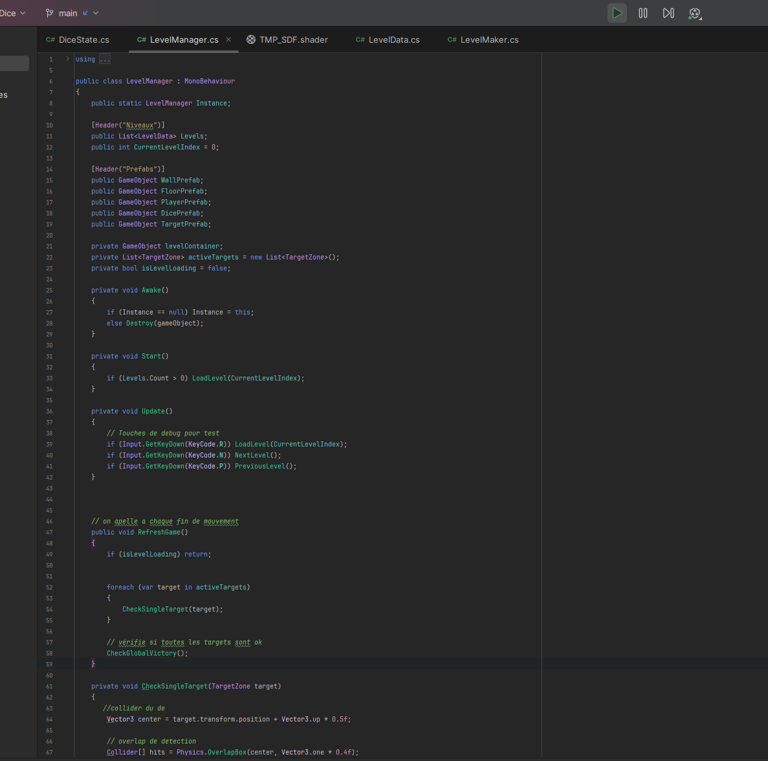Open the Dice project dropdown

(12, 13)
